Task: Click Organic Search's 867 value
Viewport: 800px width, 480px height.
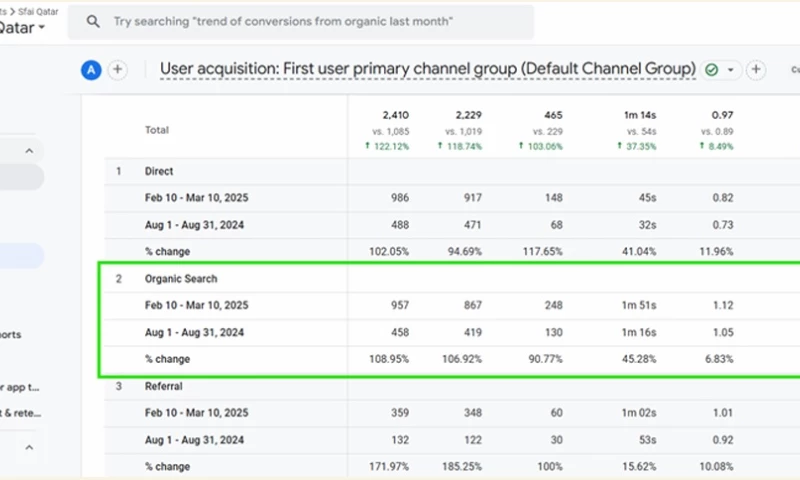Action: click(x=472, y=306)
